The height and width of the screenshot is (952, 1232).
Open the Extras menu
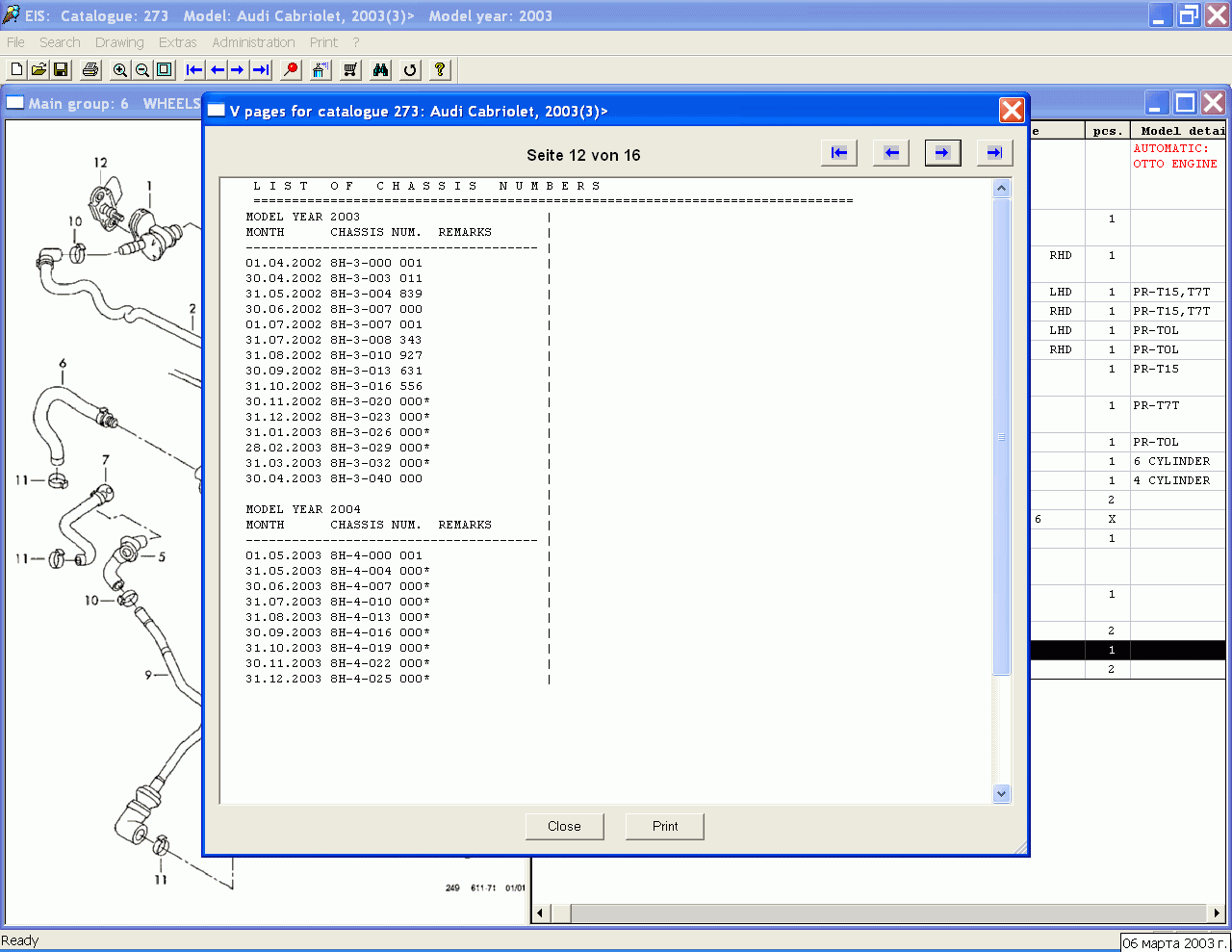177,42
